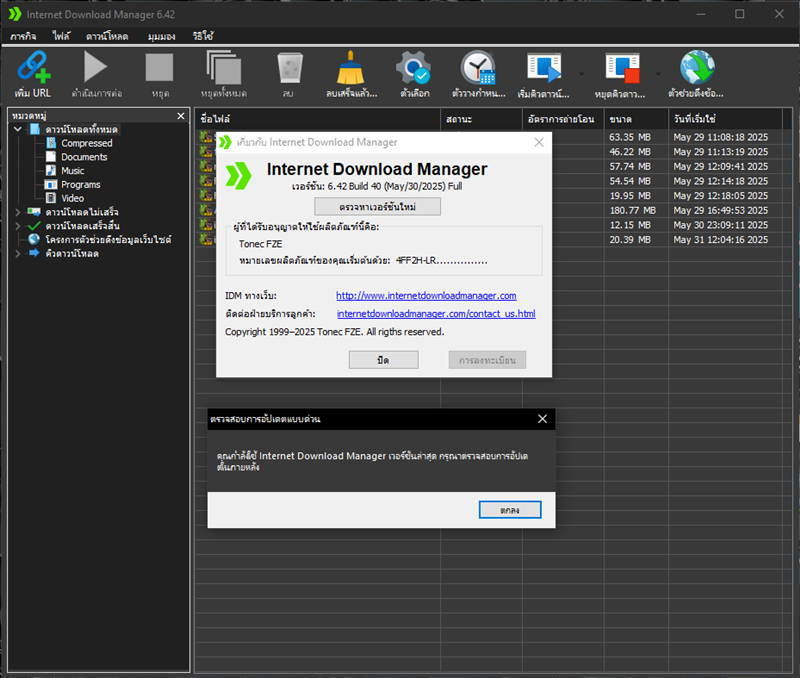Open the internetdownloadmanager.com website link

pos(426,296)
